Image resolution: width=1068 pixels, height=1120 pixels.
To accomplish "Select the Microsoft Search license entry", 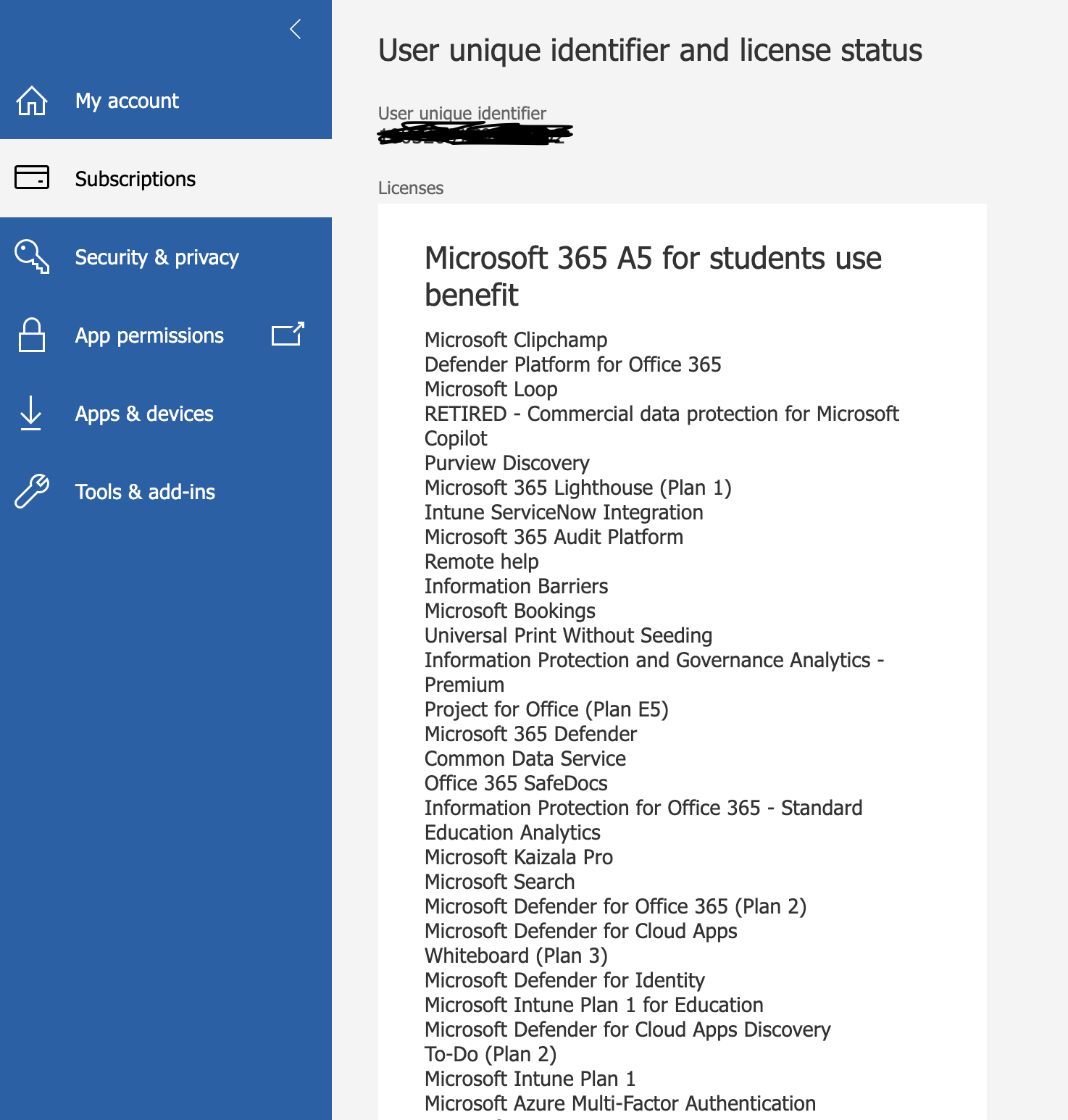I will (498, 882).
